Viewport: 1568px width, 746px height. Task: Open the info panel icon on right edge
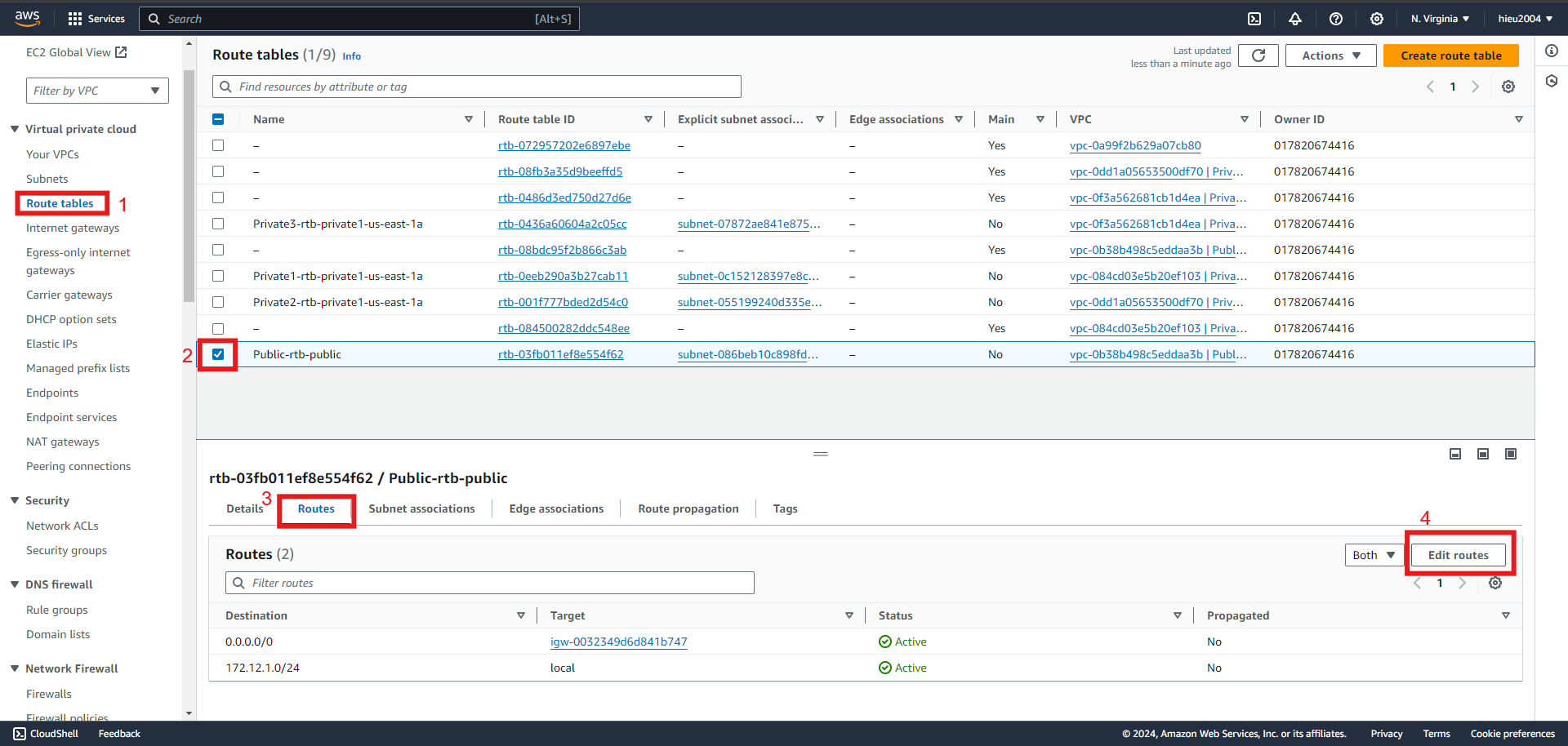[1552, 51]
